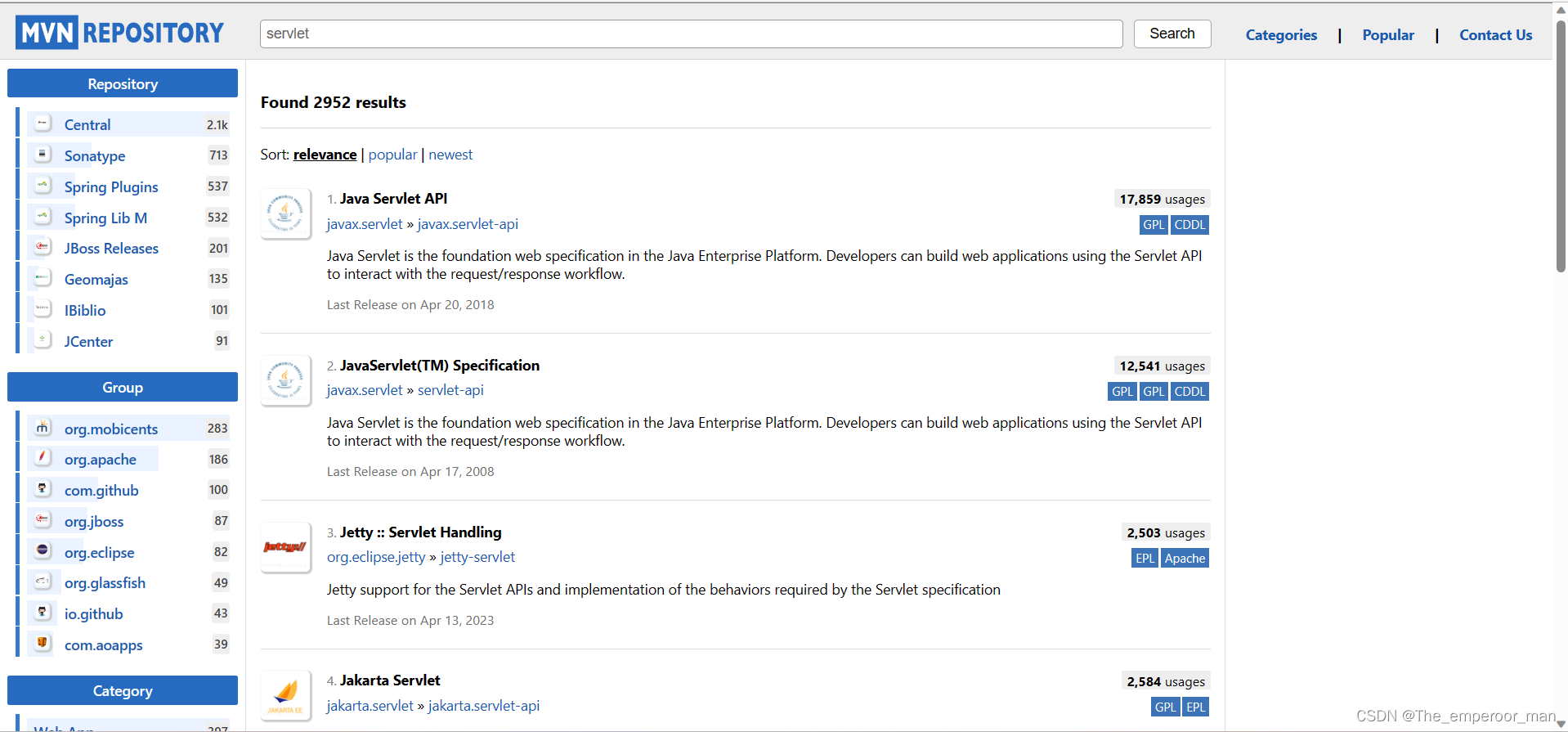Sort results by popular
This screenshot has width=1568, height=732.
click(x=392, y=155)
